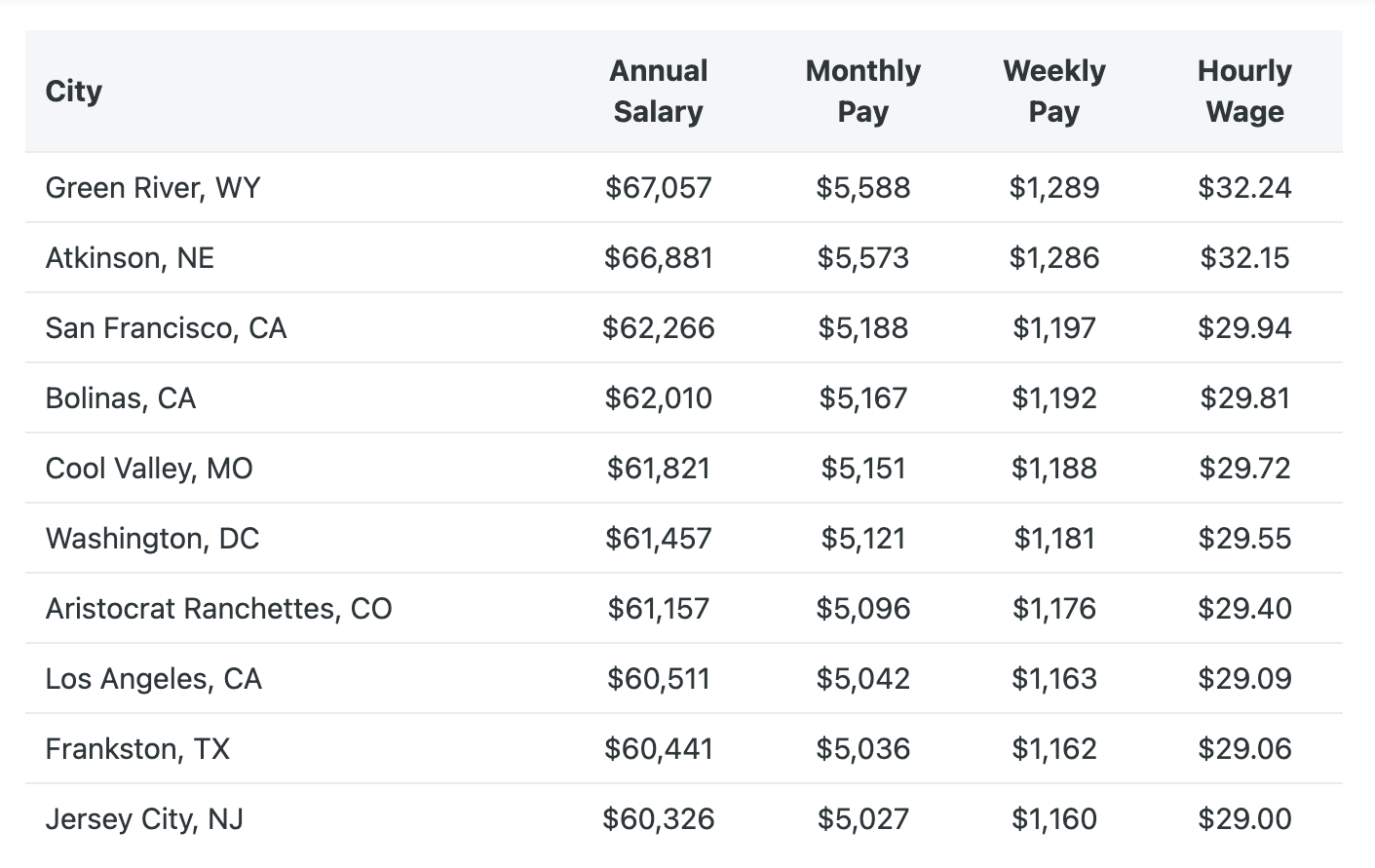This screenshot has height=868, width=1375.
Task: Click the Monthly Pay column header
Action: tap(862, 92)
